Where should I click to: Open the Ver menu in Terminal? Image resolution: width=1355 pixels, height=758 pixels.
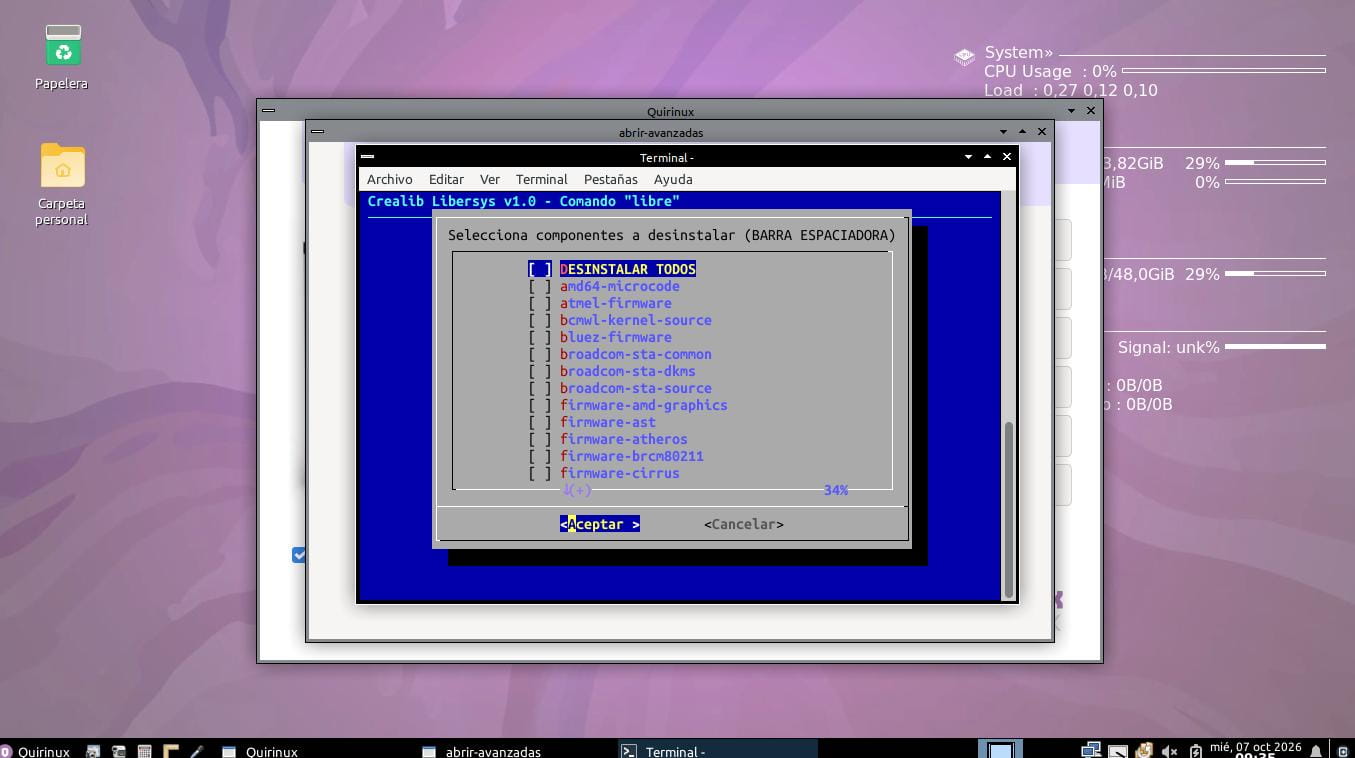pyautogui.click(x=490, y=179)
